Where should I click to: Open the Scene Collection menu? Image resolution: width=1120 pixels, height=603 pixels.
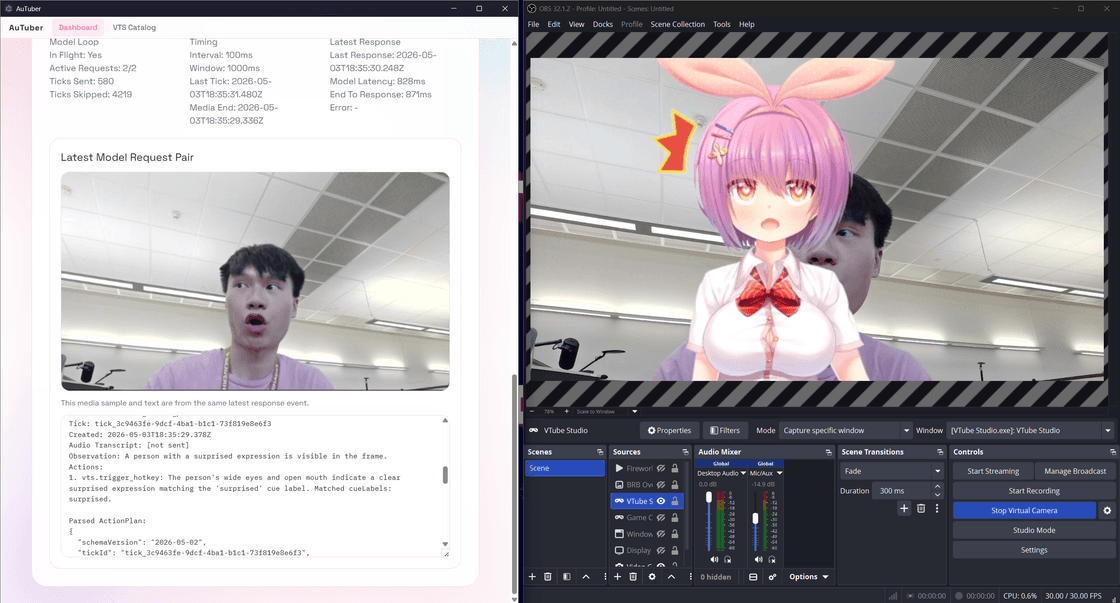click(x=677, y=24)
